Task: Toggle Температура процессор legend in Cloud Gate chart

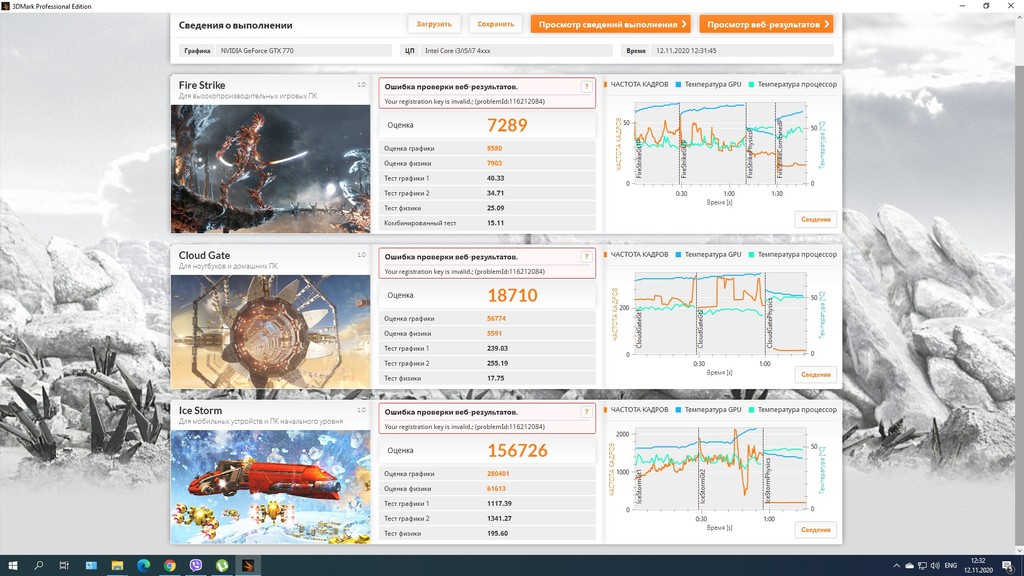Action: coord(793,255)
